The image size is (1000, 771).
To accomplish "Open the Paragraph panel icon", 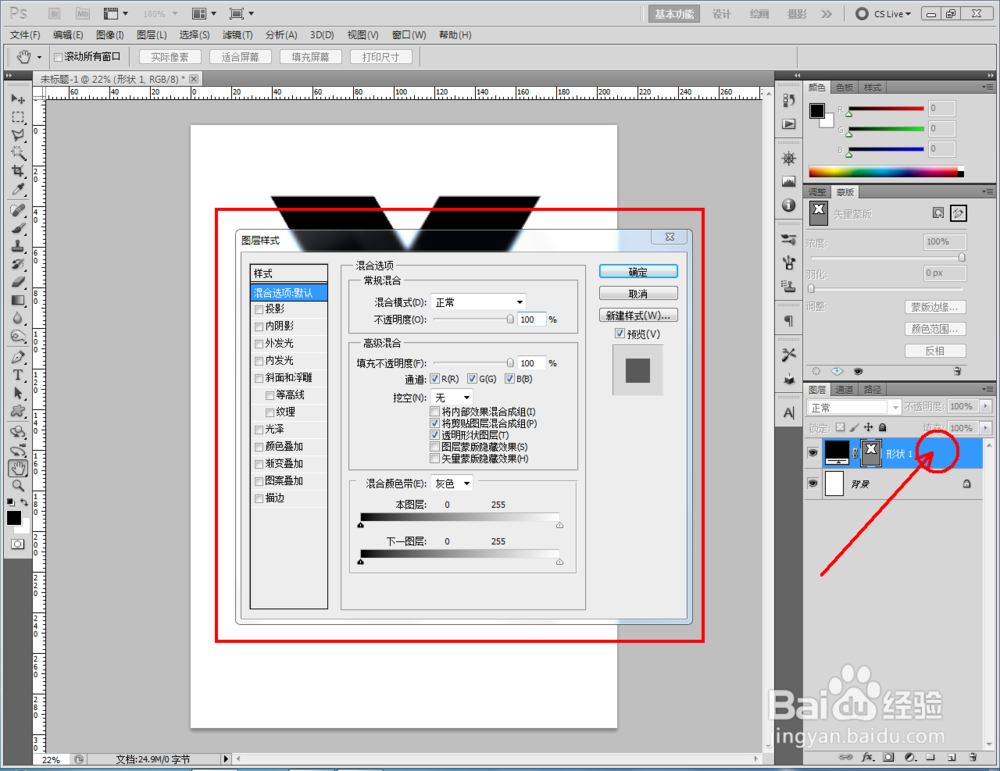I will point(789,320).
